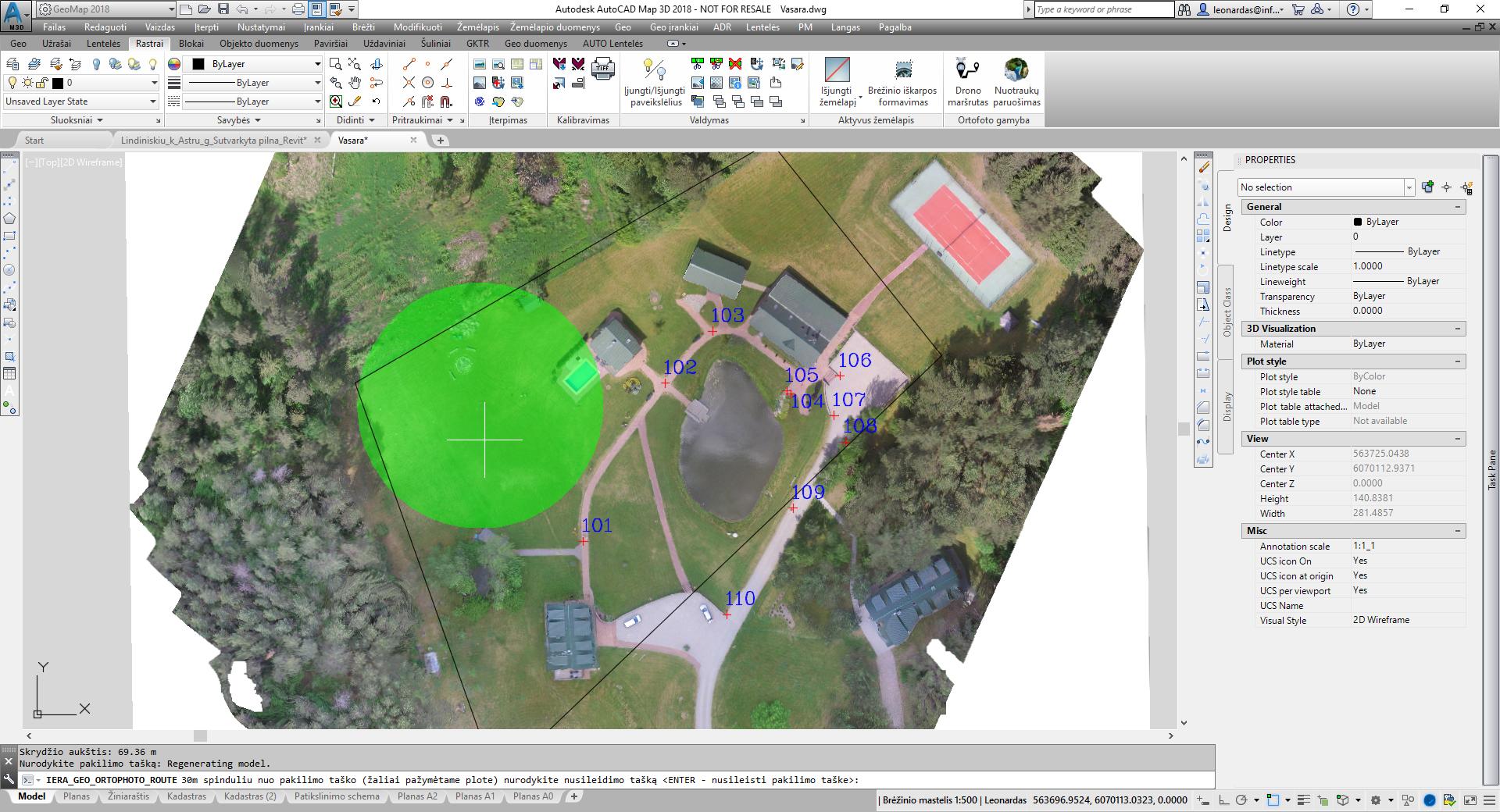1500x812 pixels.
Task: Toggle Lineweight display in status bar
Action: [x=1304, y=800]
